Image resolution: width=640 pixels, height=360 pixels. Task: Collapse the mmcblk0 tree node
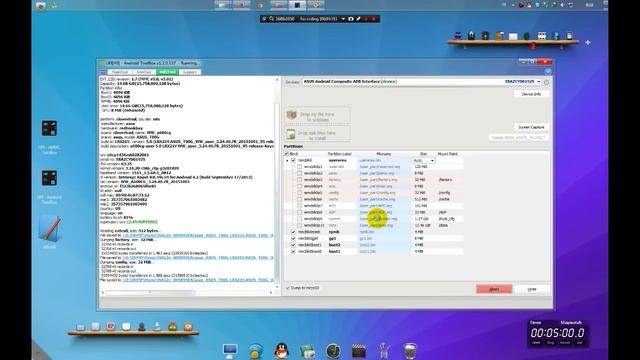(287, 160)
